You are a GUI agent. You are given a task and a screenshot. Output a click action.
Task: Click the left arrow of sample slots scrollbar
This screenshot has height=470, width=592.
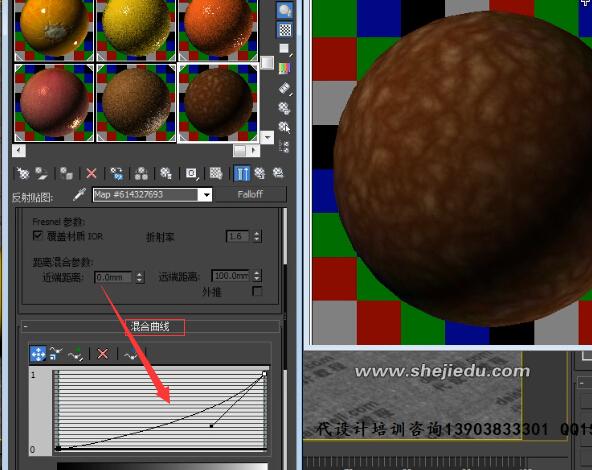18,151
